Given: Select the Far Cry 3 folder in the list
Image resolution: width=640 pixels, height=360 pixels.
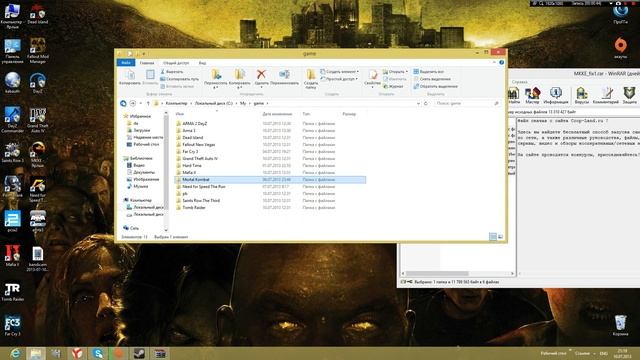Looking at the screenshot, I should (x=190, y=152).
